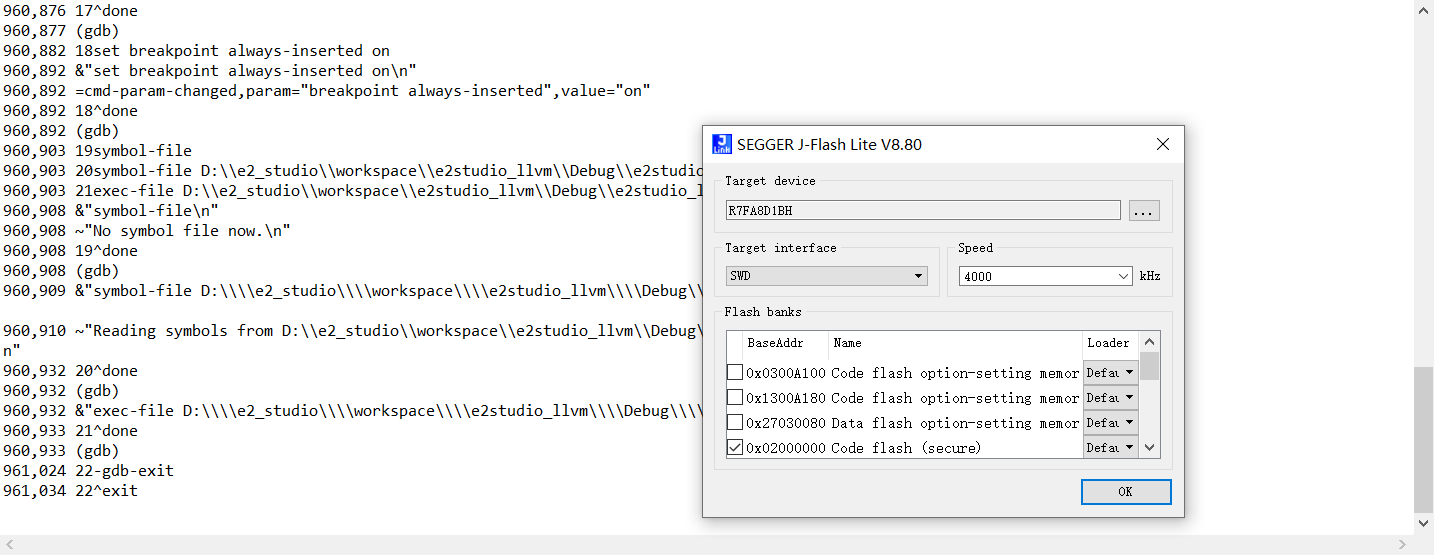Image resolution: width=1434 pixels, height=555 pixels.
Task: Click the '21^done' console line
Action: (x=70, y=431)
